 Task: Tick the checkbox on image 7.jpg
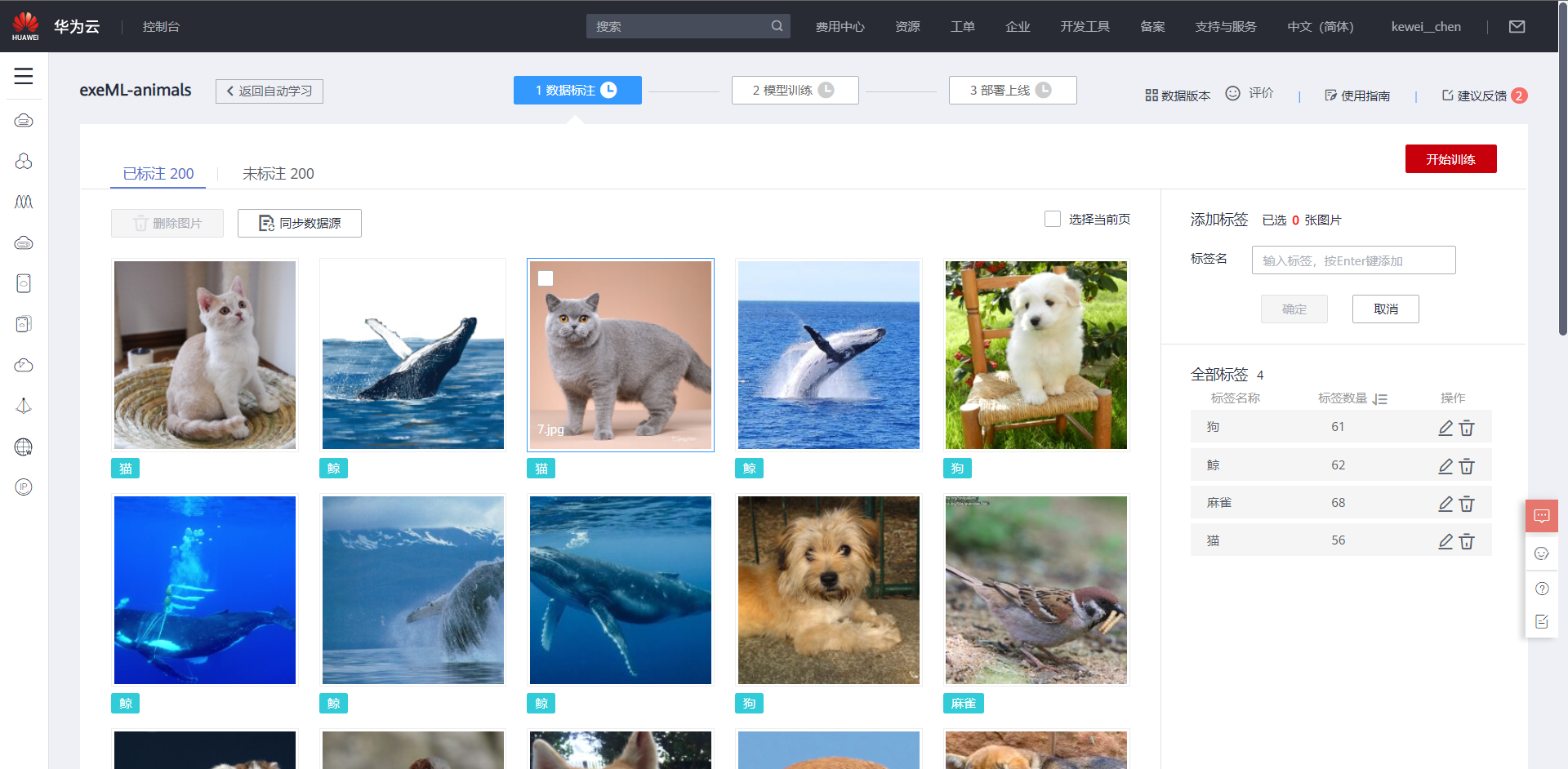coord(546,278)
